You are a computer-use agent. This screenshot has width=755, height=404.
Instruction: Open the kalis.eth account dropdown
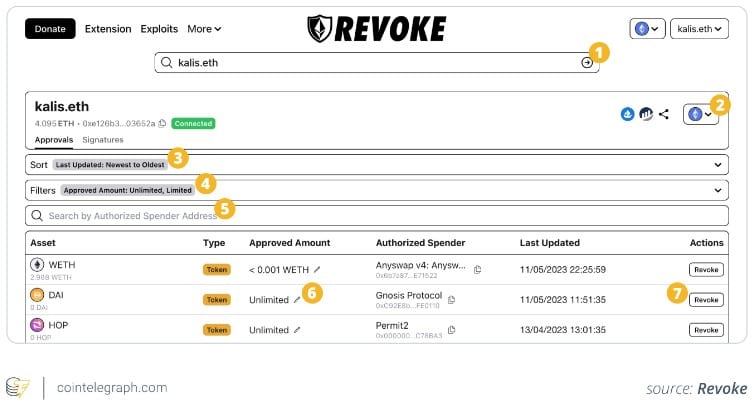pyautogui.click(x=699, y=29)
